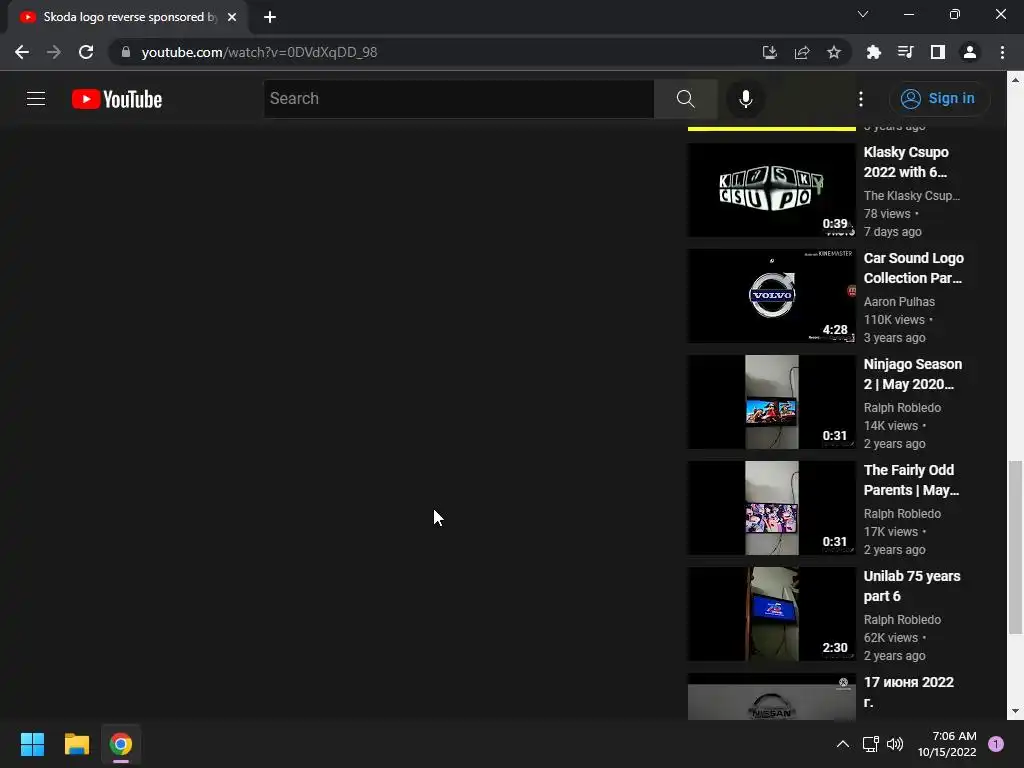The height and width of the screenshot is (768, 1024).
Task: Open Chrome profile avatar icon
Action: coord(969,52)
